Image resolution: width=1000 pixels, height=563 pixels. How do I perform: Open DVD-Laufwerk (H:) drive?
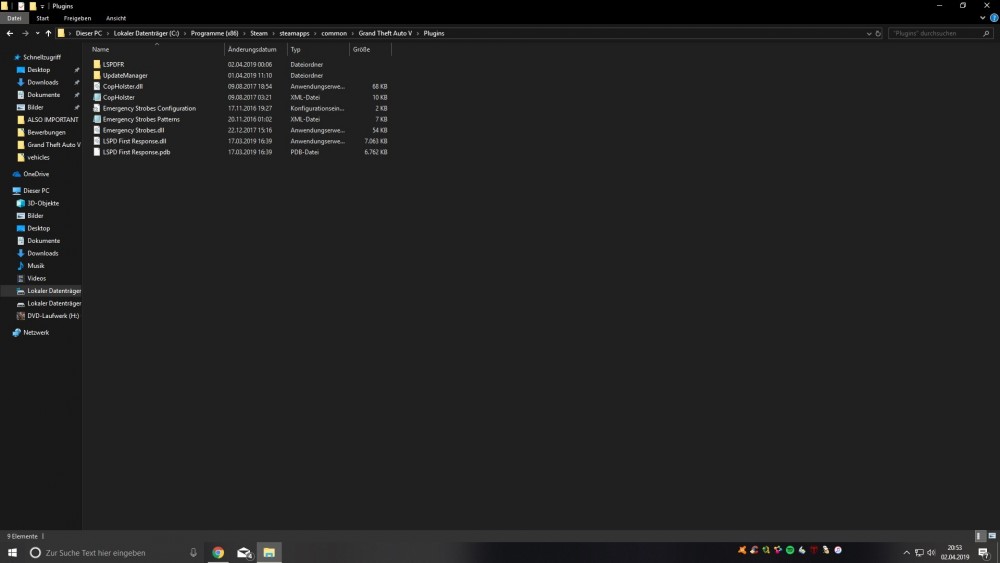point(53,316)
